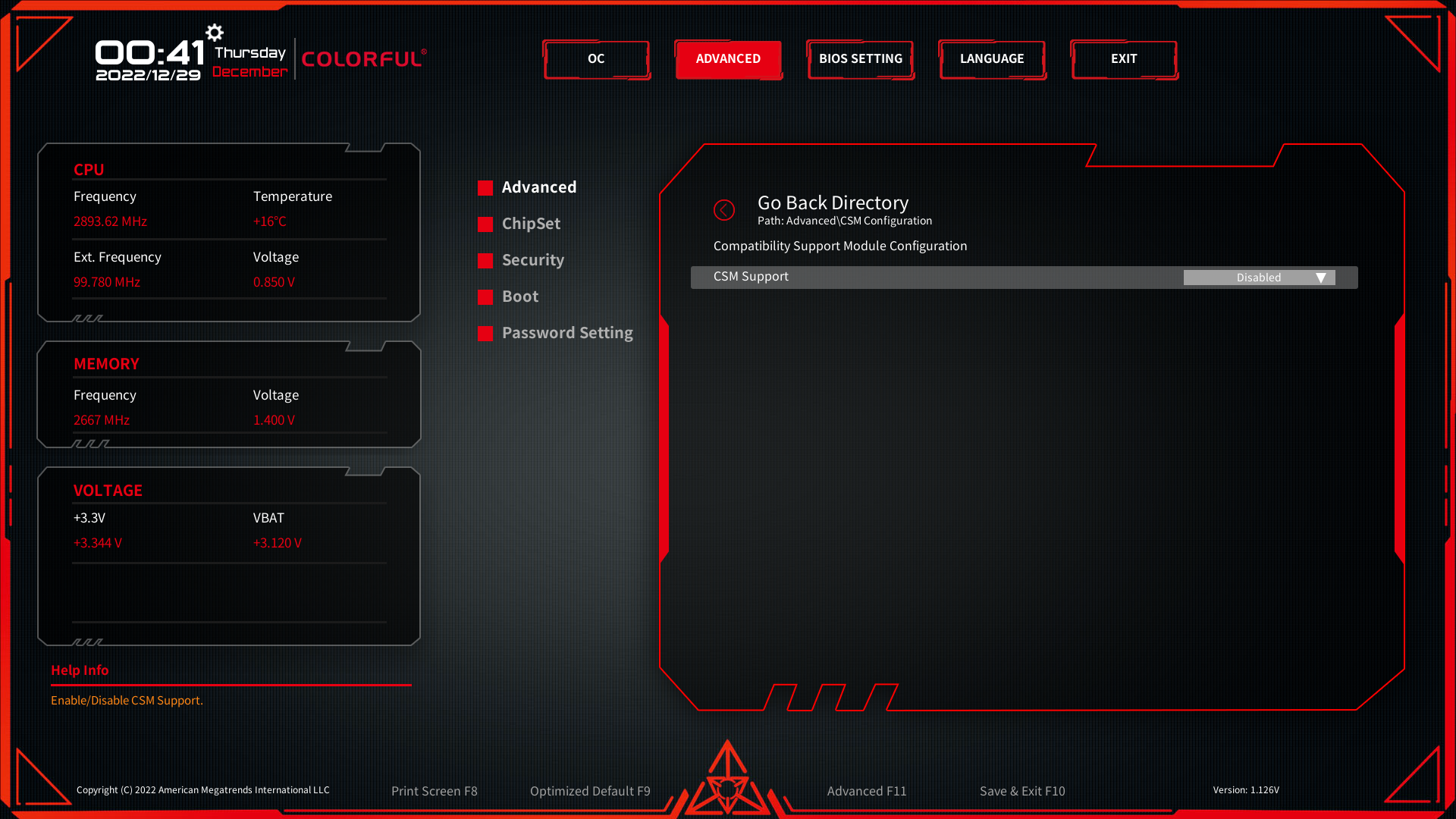
Task: Click the Colorful emblem at bottom center
Action: tap(727, 781)
